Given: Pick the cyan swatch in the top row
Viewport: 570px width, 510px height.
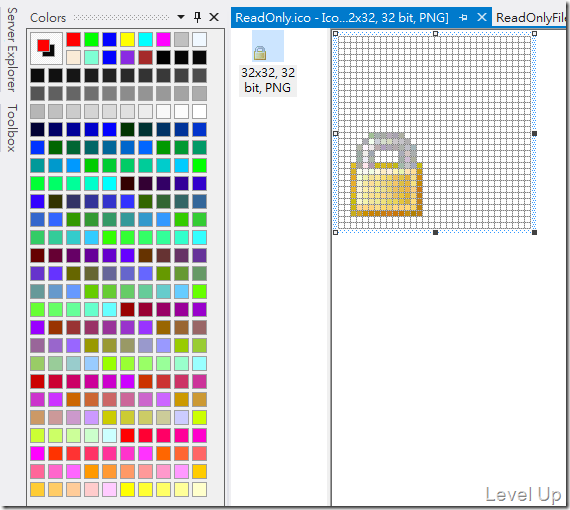Looking at the screenshot, I should pos(145,40).
